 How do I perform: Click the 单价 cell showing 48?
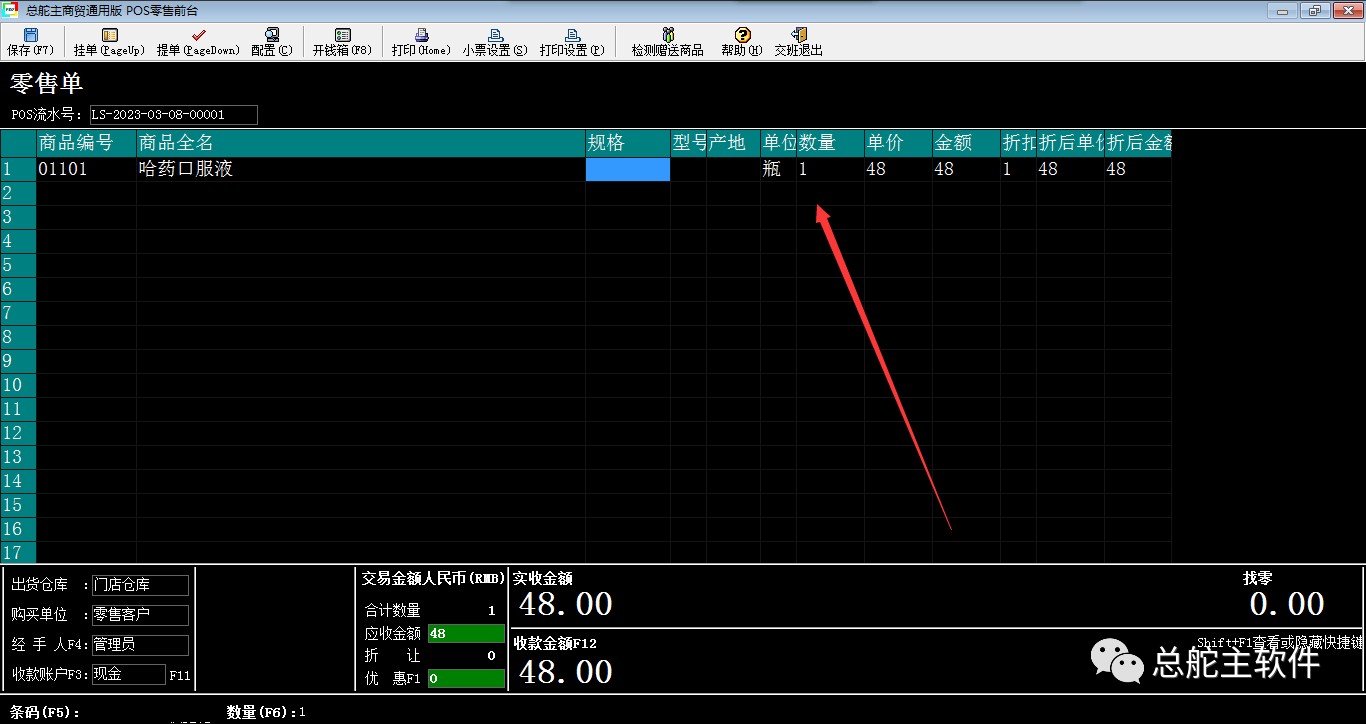click(898, 169)
